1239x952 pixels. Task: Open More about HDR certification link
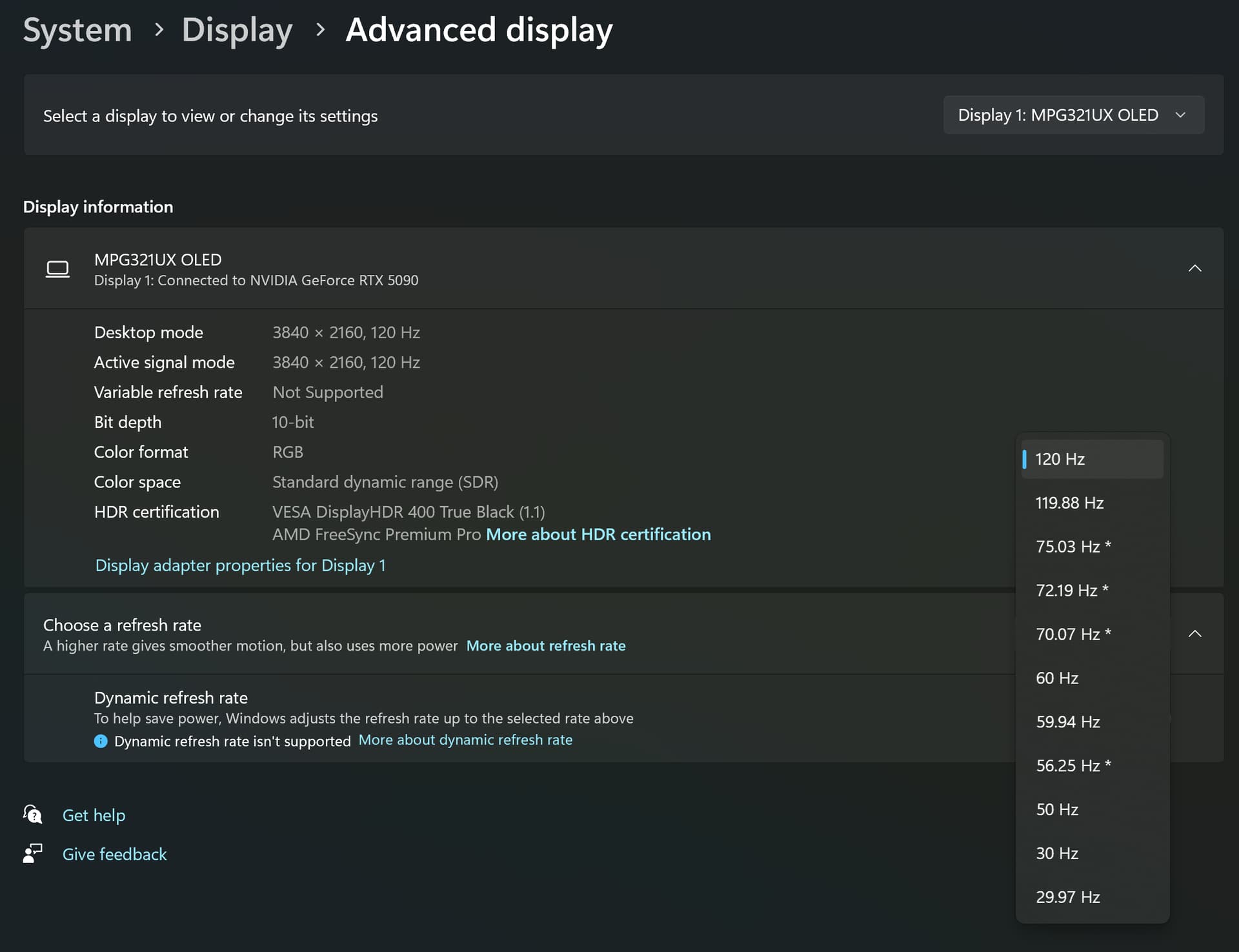(598, 534)
